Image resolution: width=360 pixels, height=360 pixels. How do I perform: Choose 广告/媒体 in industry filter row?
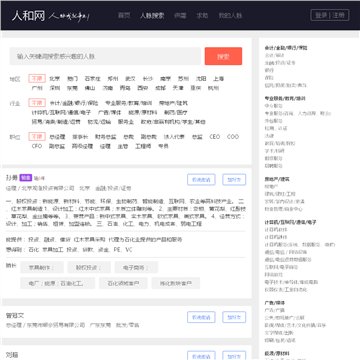point(110,112)
